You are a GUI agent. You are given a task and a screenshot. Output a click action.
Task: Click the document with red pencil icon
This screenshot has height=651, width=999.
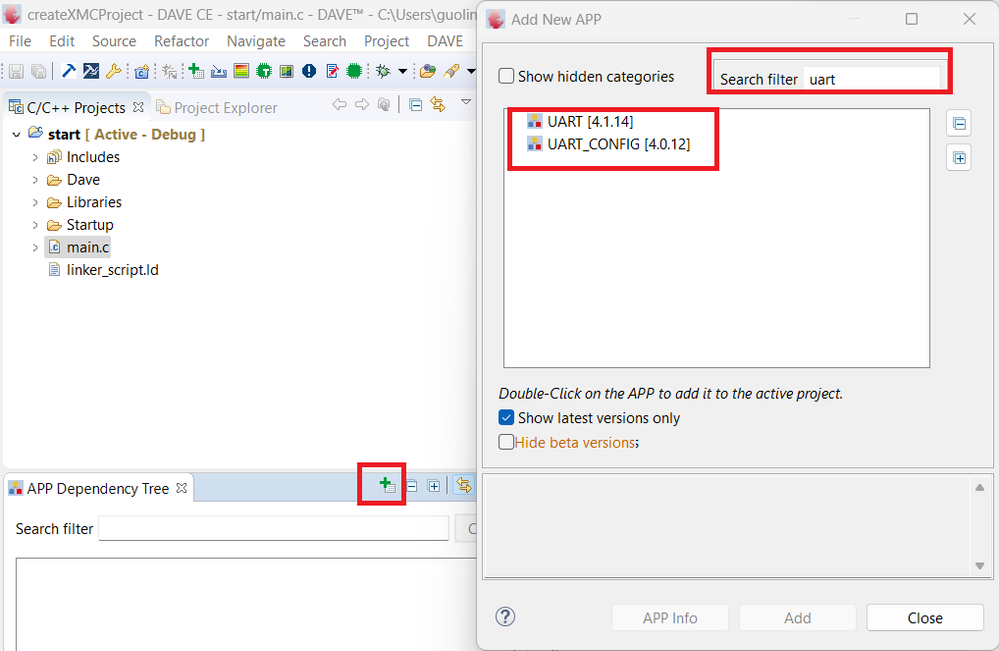coord(332,71)
